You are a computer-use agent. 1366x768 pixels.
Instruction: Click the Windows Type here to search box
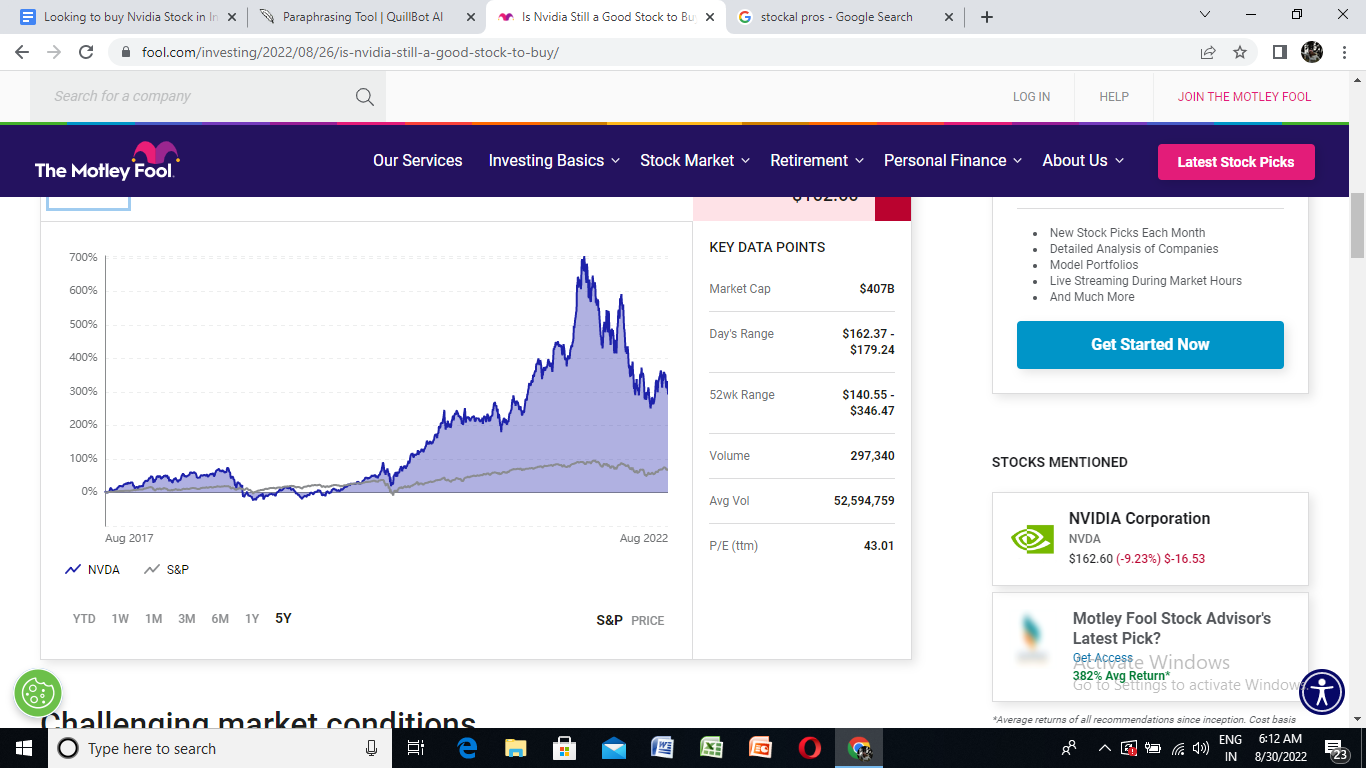pyautogui.click(x=218, y=748)
